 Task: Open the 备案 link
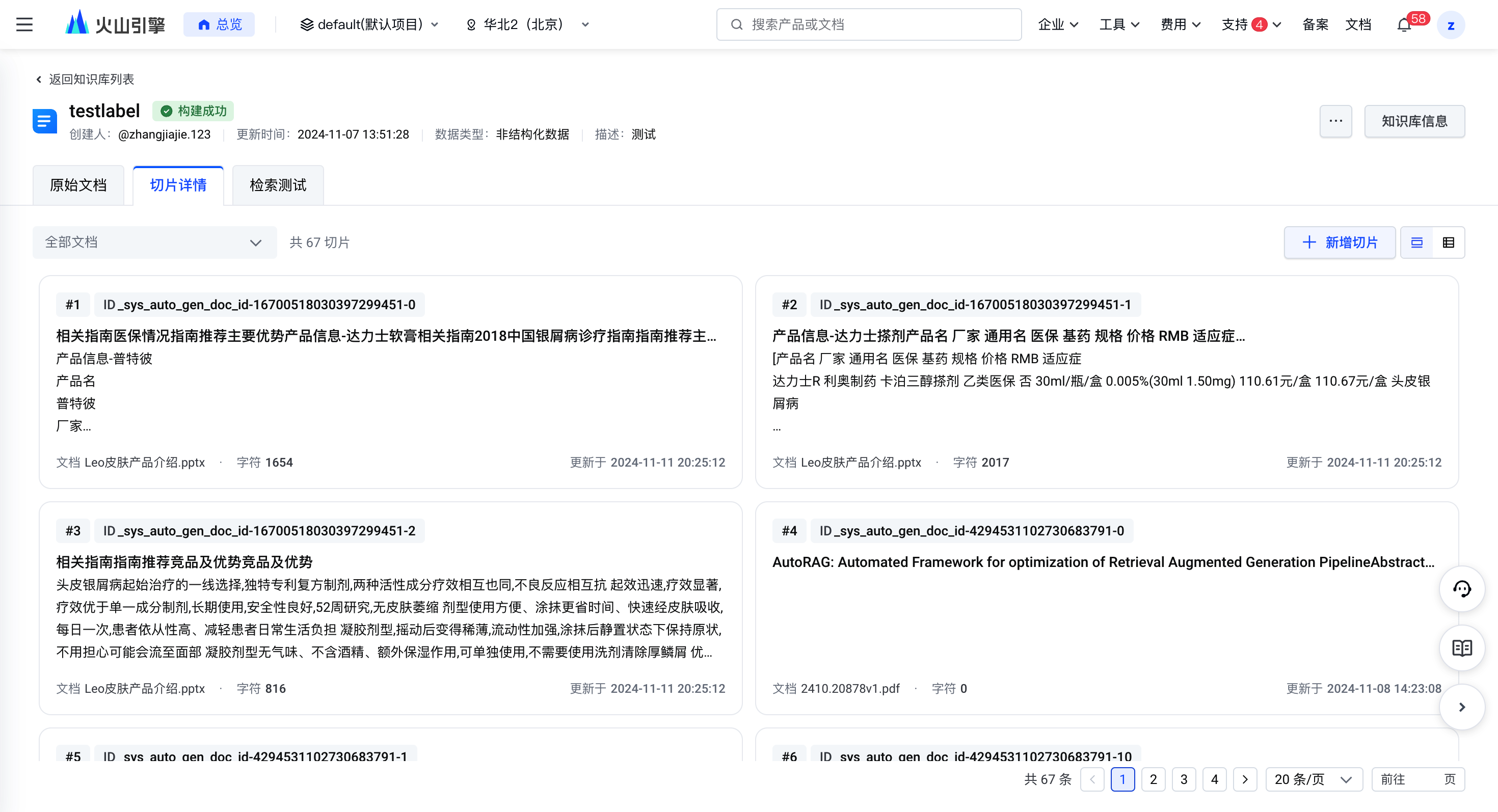click(1315, 24)
